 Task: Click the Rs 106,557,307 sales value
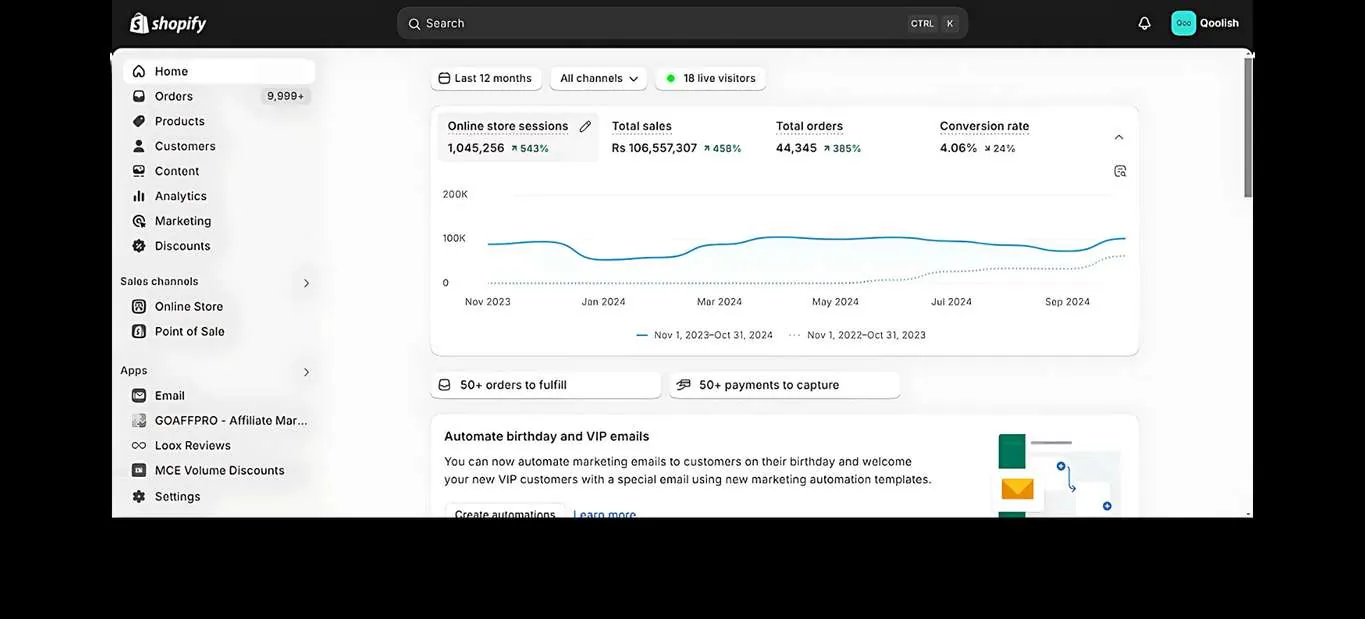point(654,148)
